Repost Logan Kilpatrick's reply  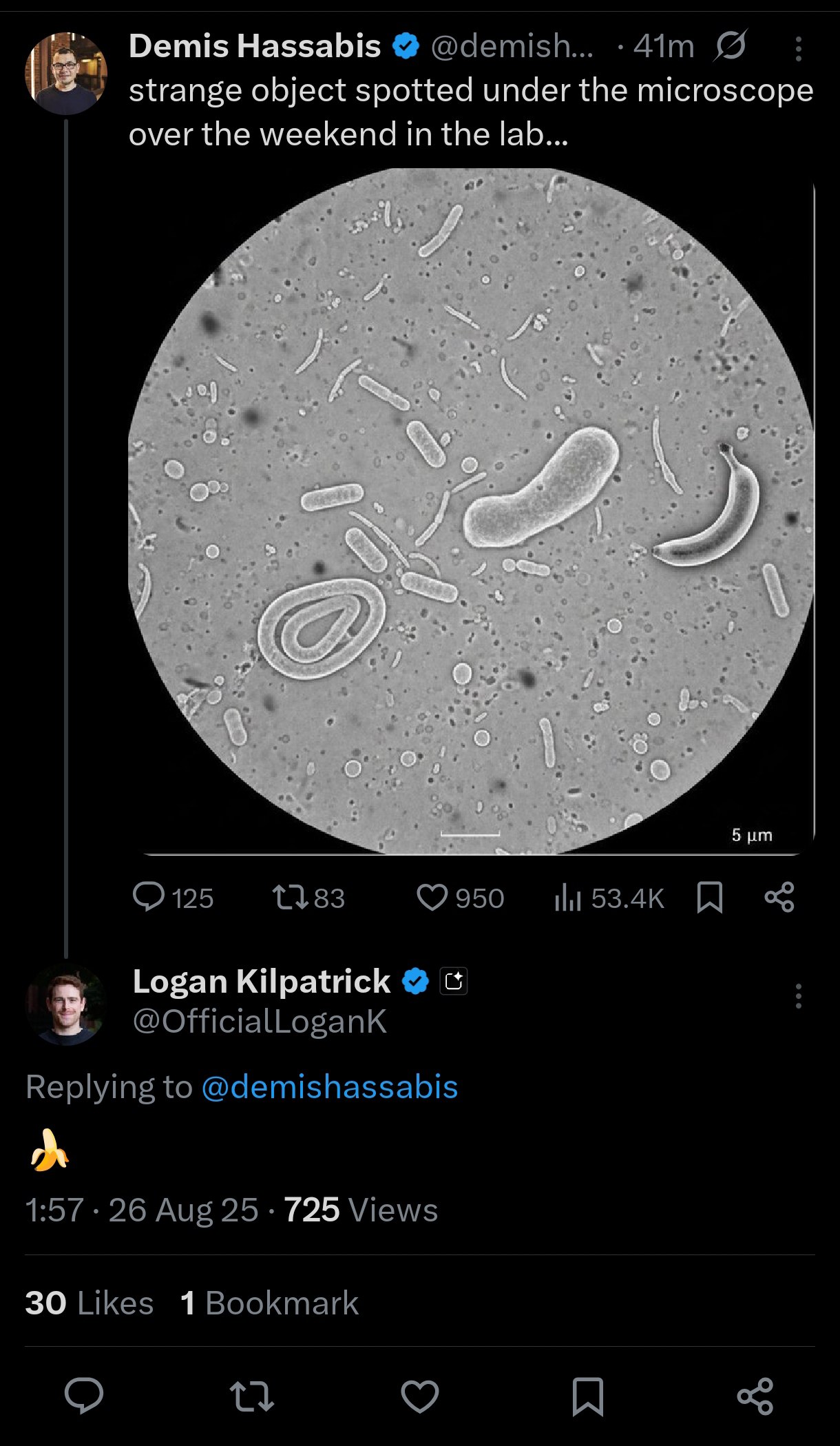point(252,1396)
